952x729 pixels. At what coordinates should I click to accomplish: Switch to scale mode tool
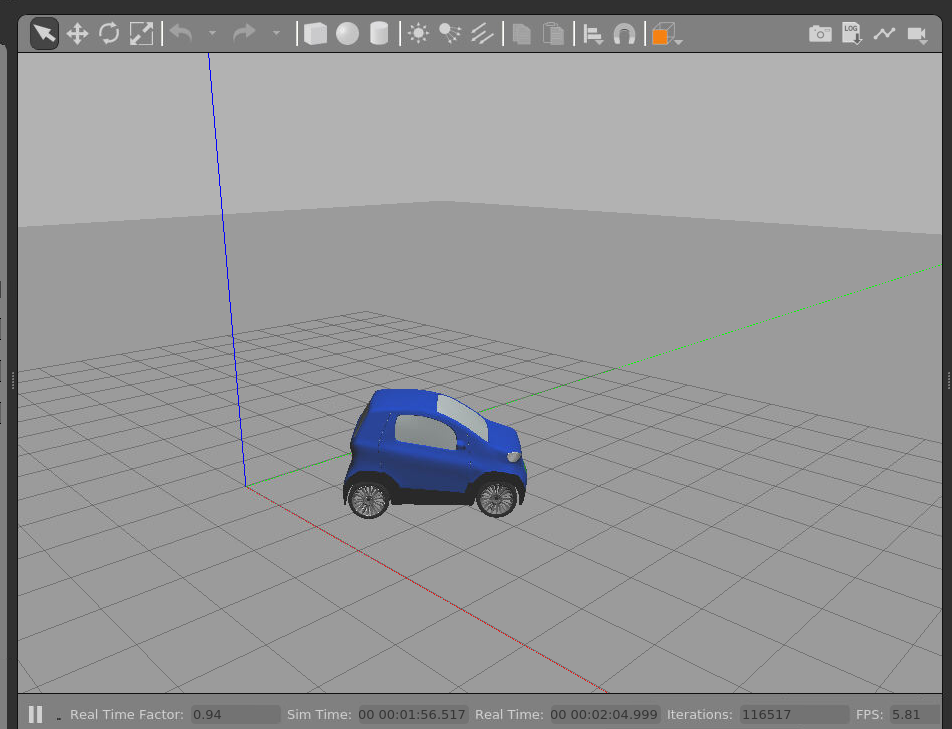141,33
